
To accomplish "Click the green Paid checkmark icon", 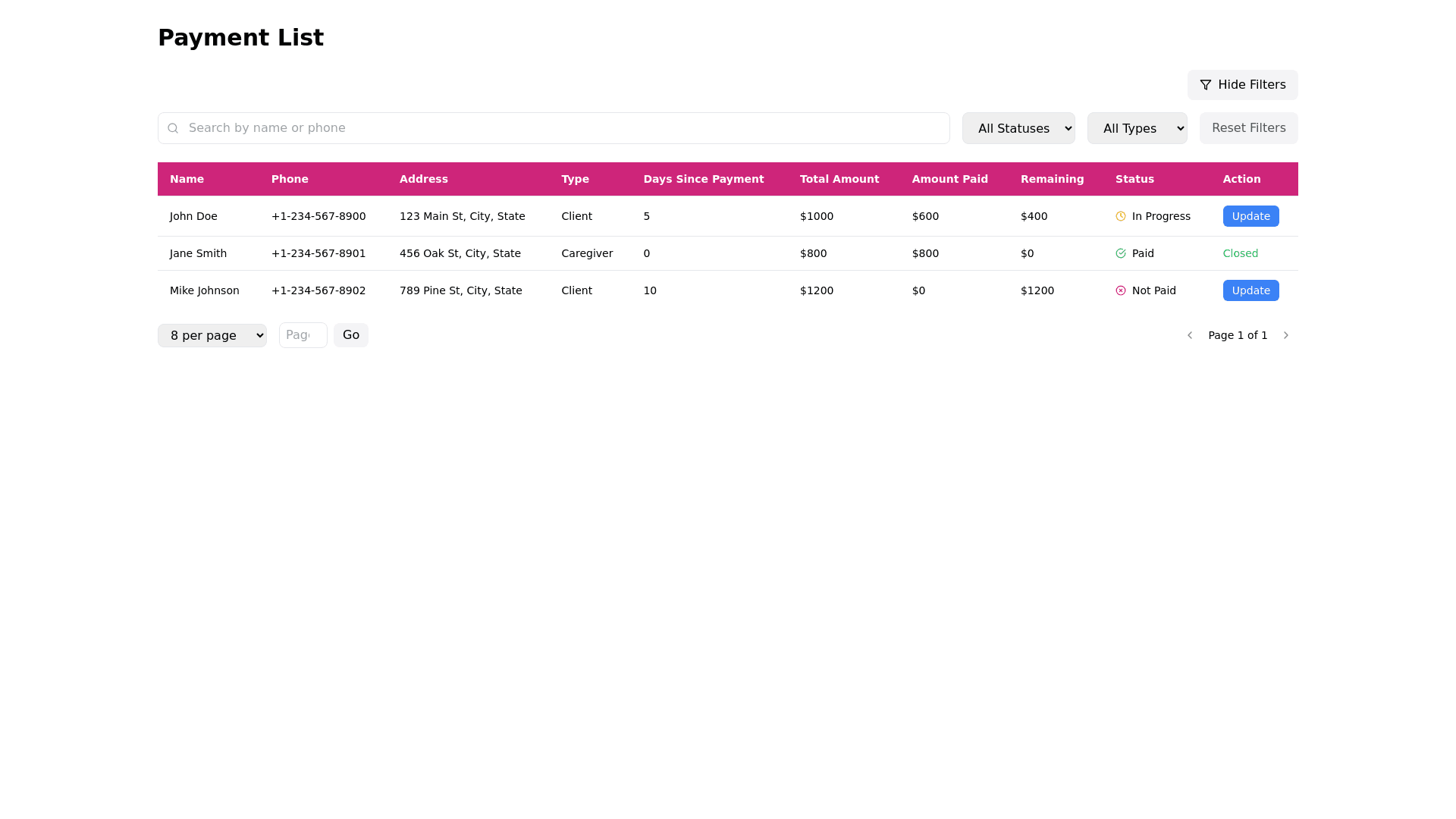I will click(x=1121, y=253).
